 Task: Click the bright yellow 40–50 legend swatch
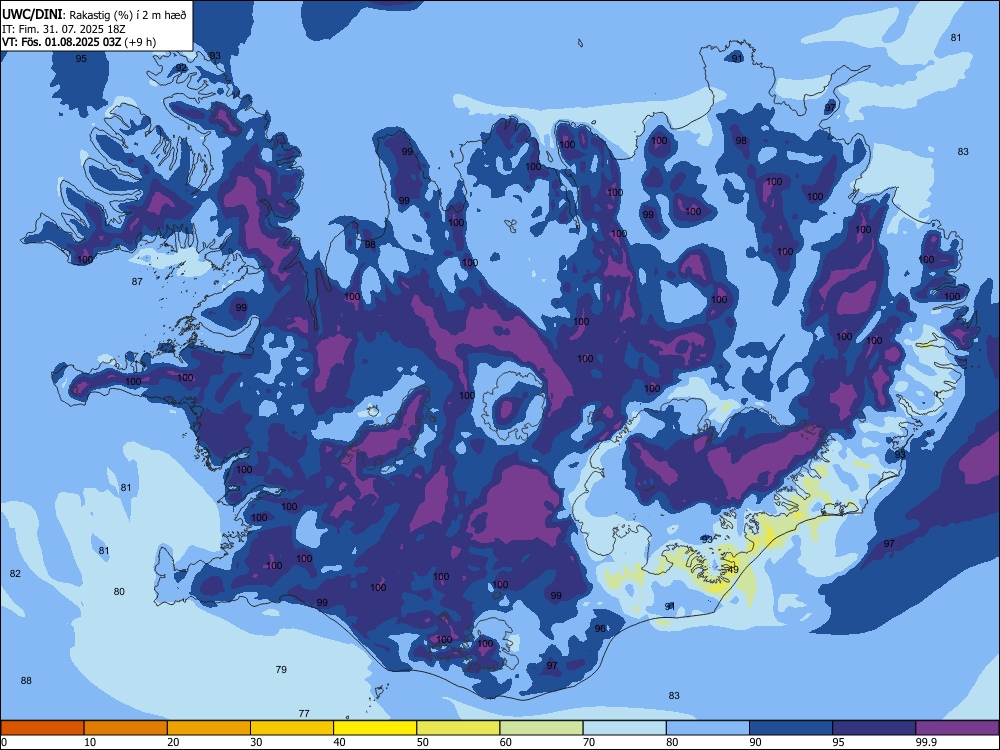[x=375, y=728]
